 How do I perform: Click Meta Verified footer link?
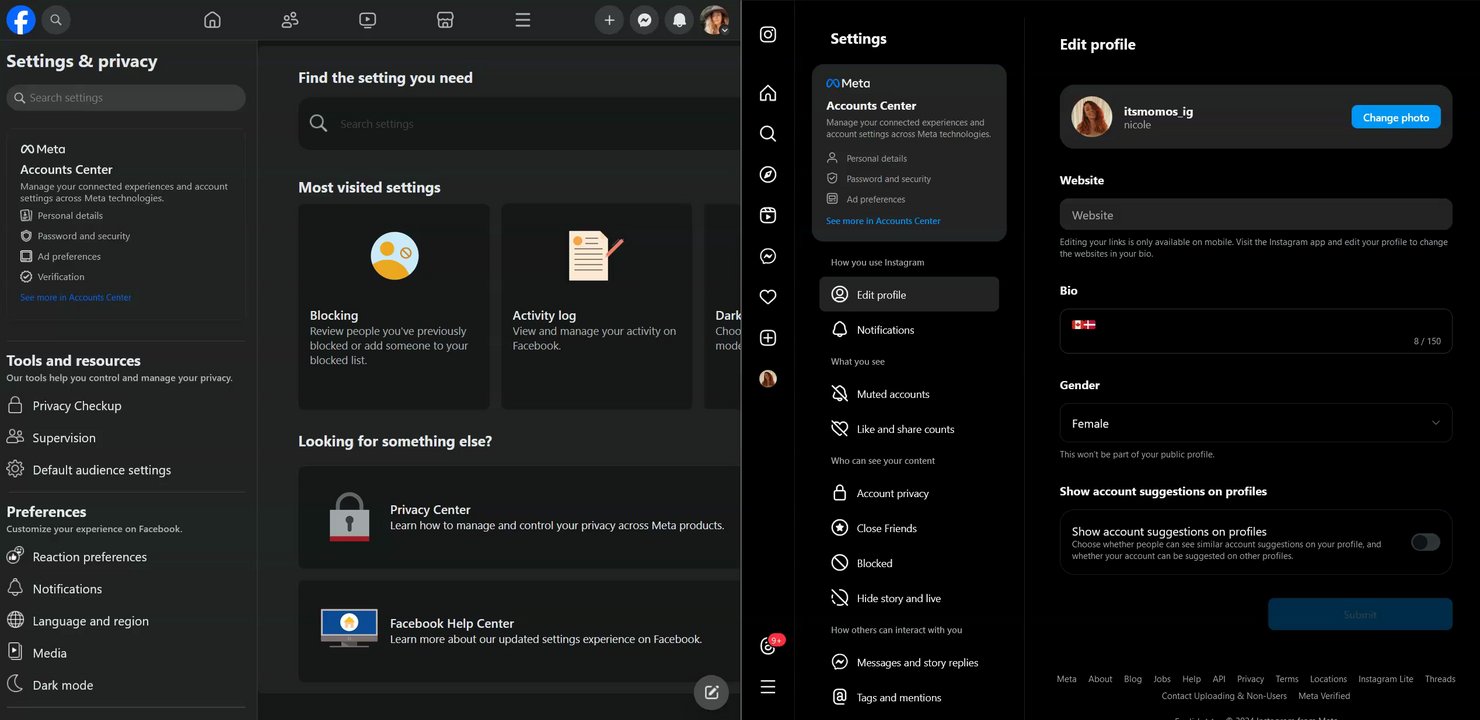[1324, 696]
